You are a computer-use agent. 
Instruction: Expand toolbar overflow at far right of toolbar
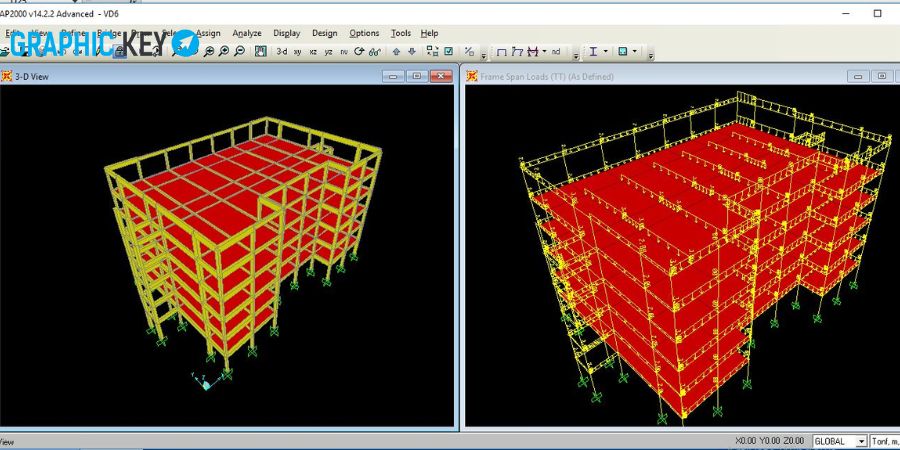pos(650,56)
